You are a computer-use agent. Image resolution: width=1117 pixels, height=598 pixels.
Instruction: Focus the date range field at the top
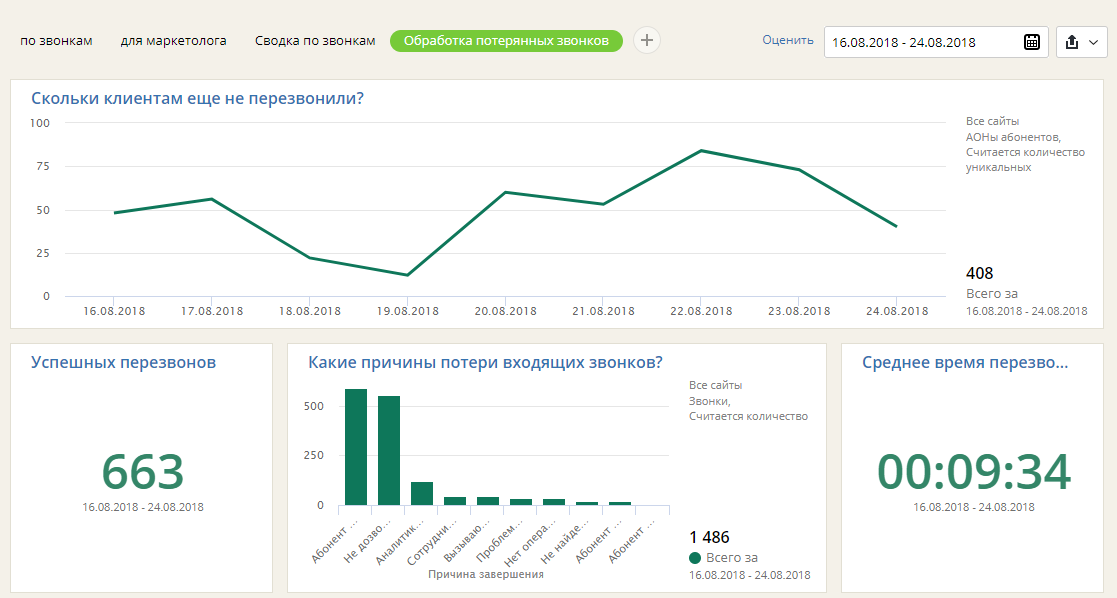(x=936, y=42)
